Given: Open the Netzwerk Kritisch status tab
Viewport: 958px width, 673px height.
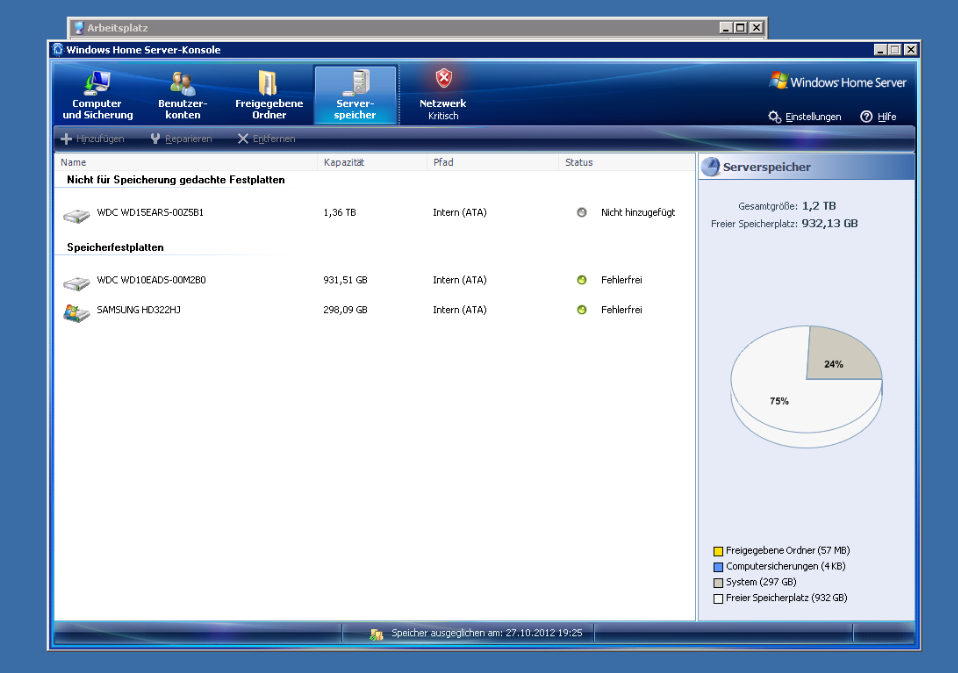Looking at the screenshot, I should pos(443,95).
